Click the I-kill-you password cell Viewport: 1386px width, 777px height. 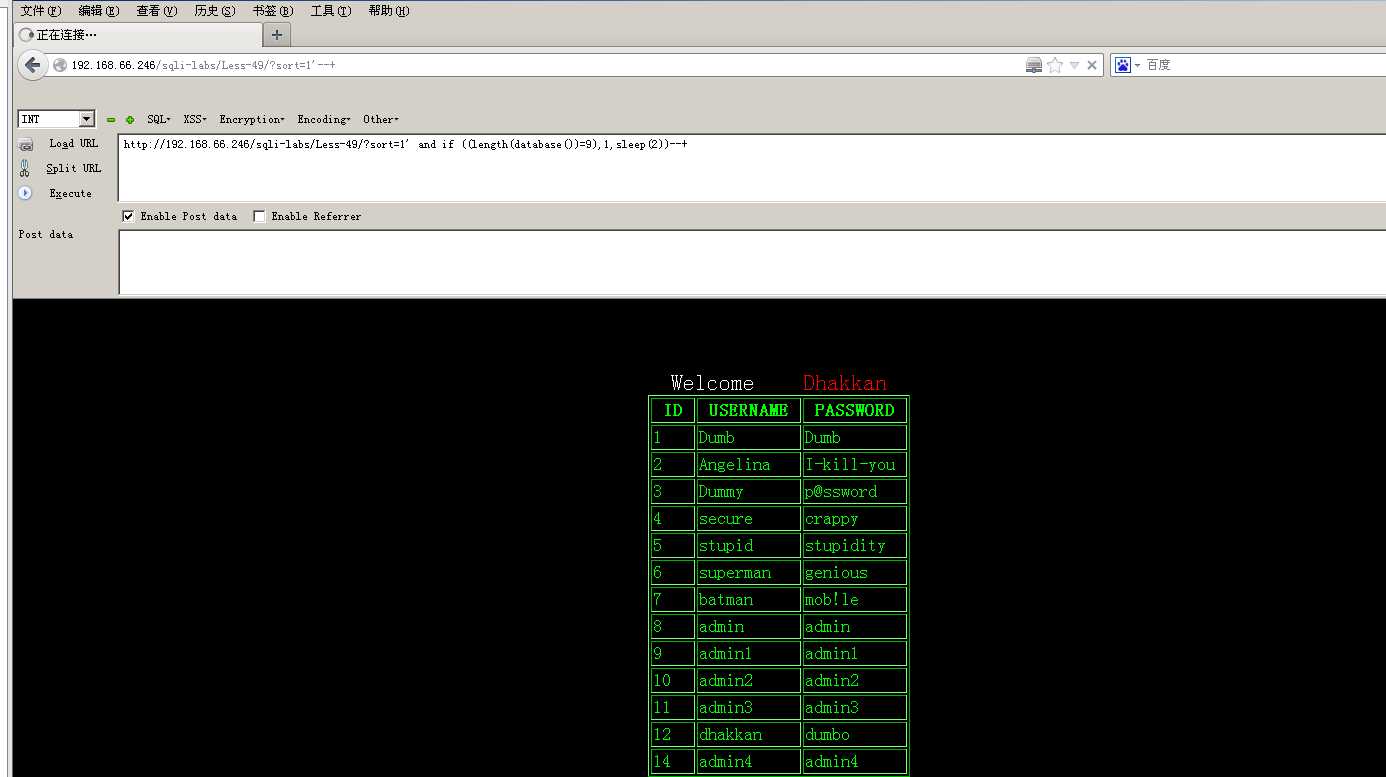(855, 465)
